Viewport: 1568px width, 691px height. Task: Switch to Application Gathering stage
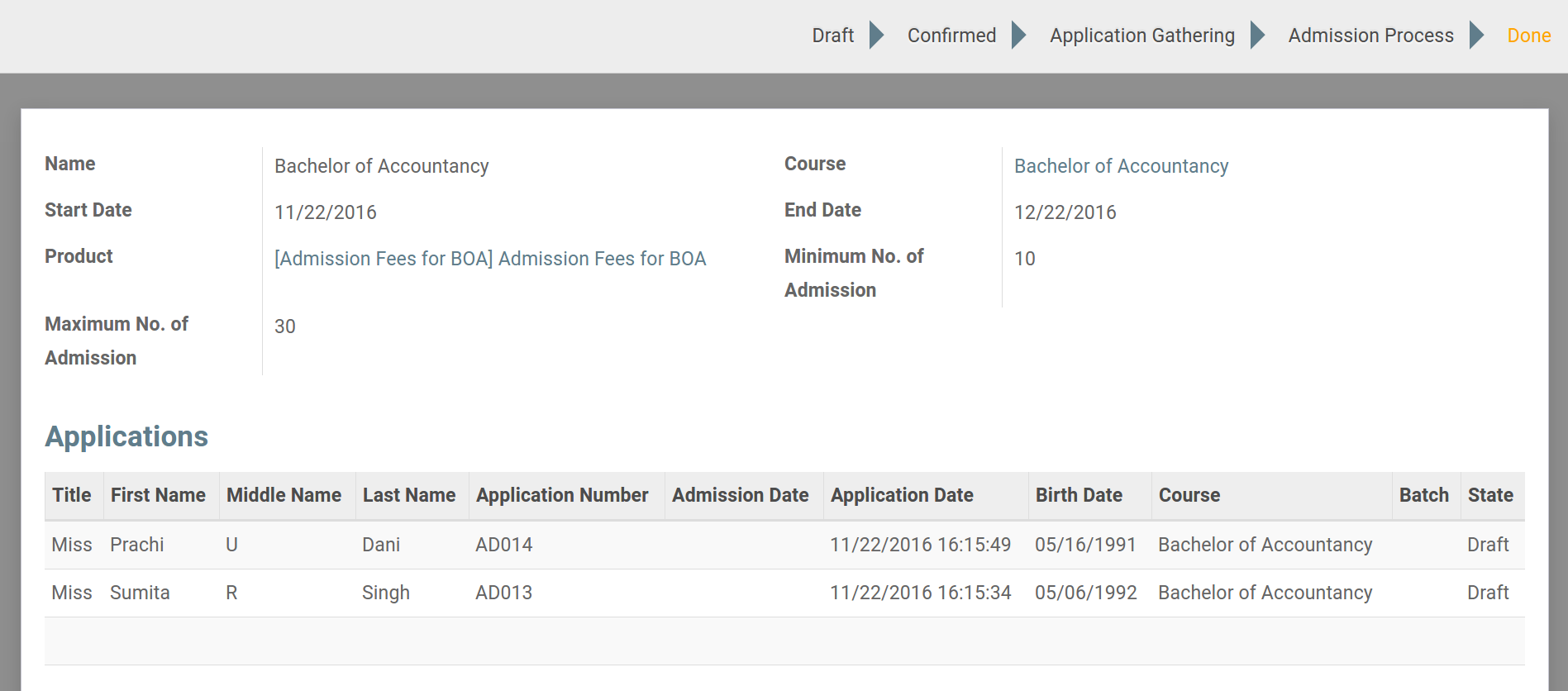pos(1141,36)
